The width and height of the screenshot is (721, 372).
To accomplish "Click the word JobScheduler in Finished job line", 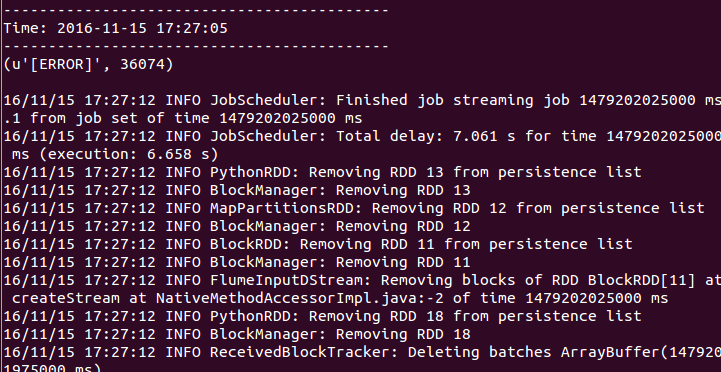I will [x=264, y=100].
